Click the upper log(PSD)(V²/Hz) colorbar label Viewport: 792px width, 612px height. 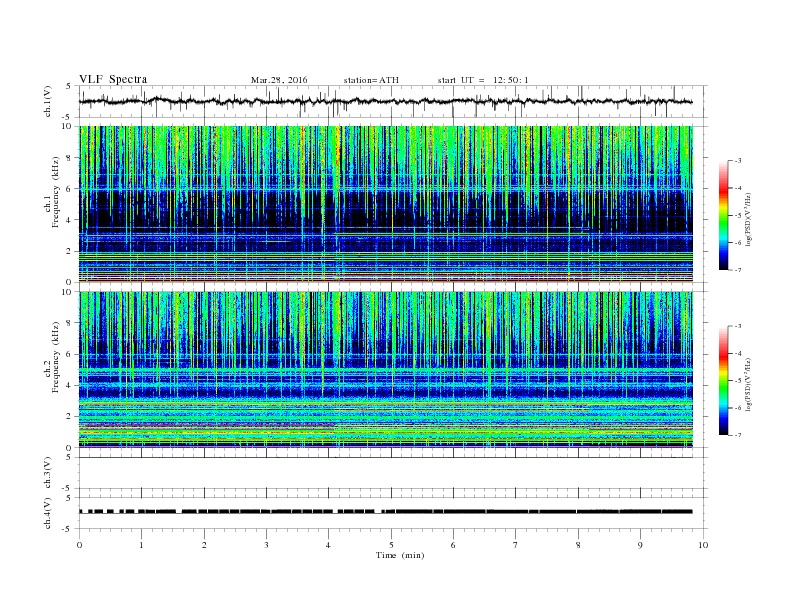pyautogui.click(x=749, y=220)
